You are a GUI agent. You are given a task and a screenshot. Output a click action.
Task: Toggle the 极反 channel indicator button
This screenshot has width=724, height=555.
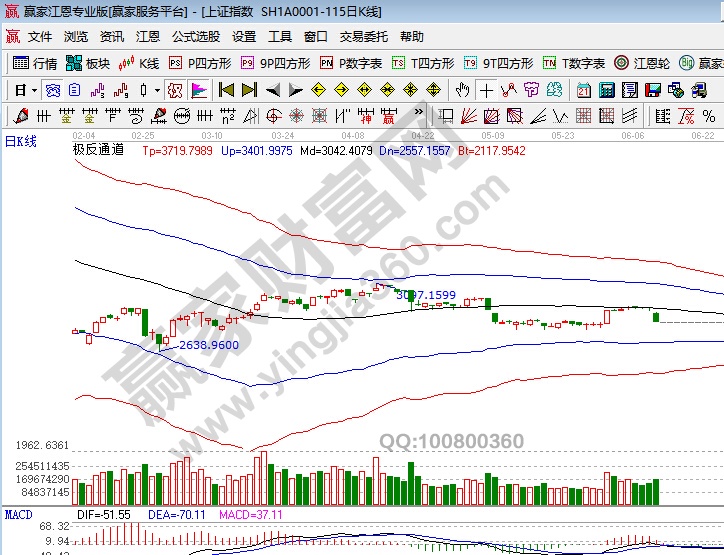(174, 89)
